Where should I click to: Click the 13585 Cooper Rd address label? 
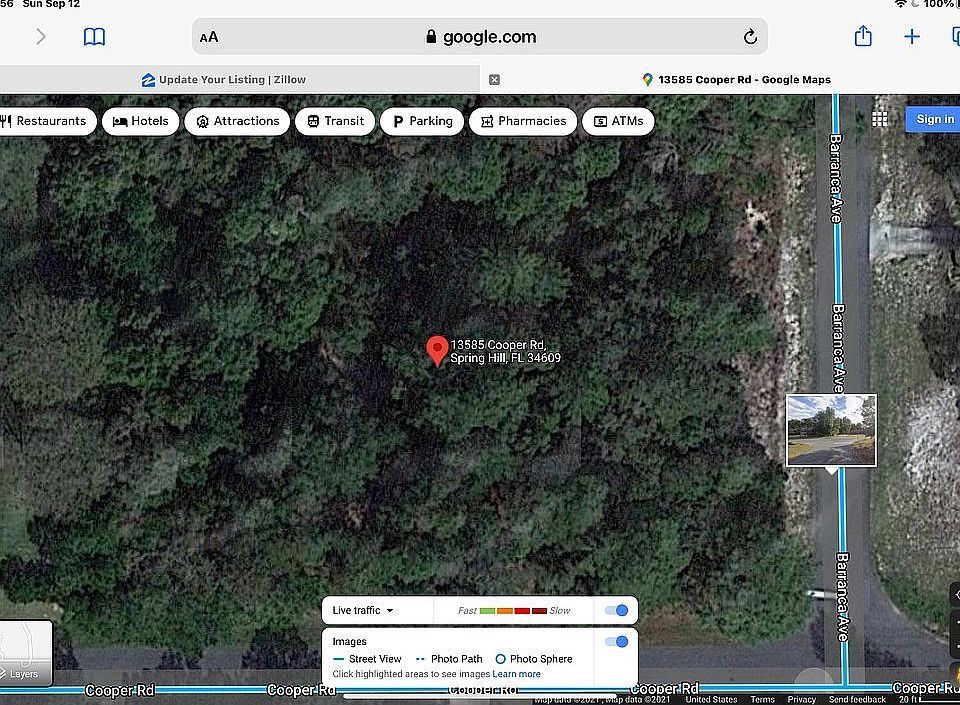505,351
